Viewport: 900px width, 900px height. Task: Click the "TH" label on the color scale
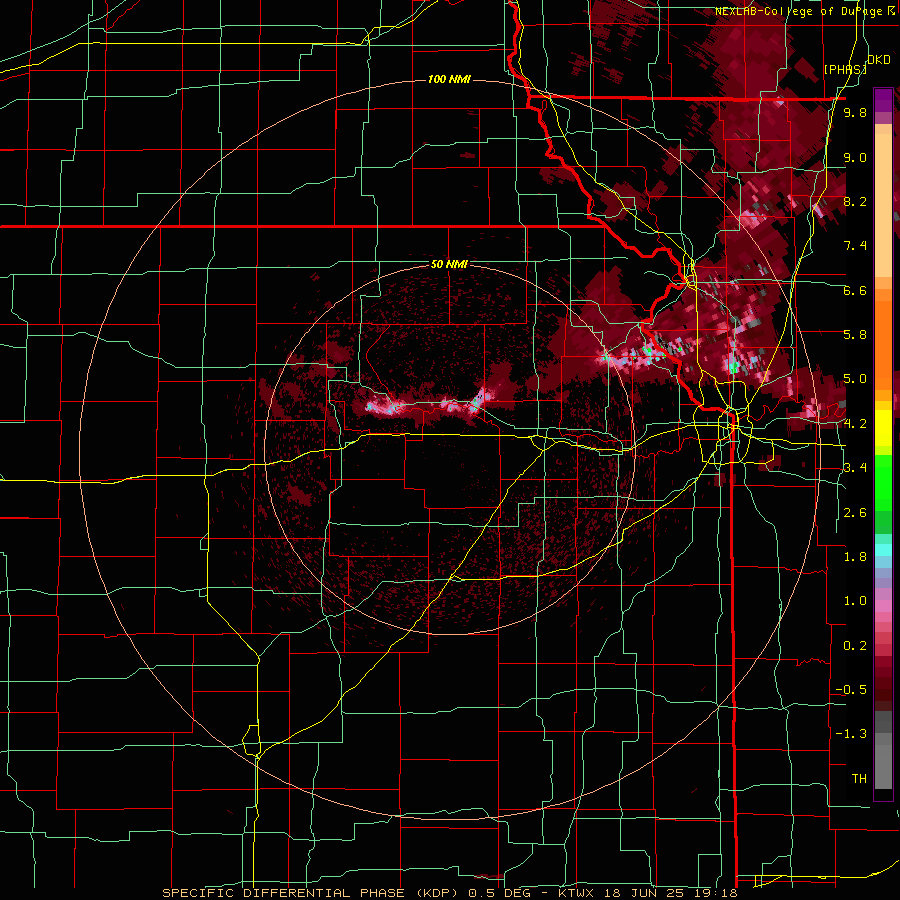pos(859,779)
